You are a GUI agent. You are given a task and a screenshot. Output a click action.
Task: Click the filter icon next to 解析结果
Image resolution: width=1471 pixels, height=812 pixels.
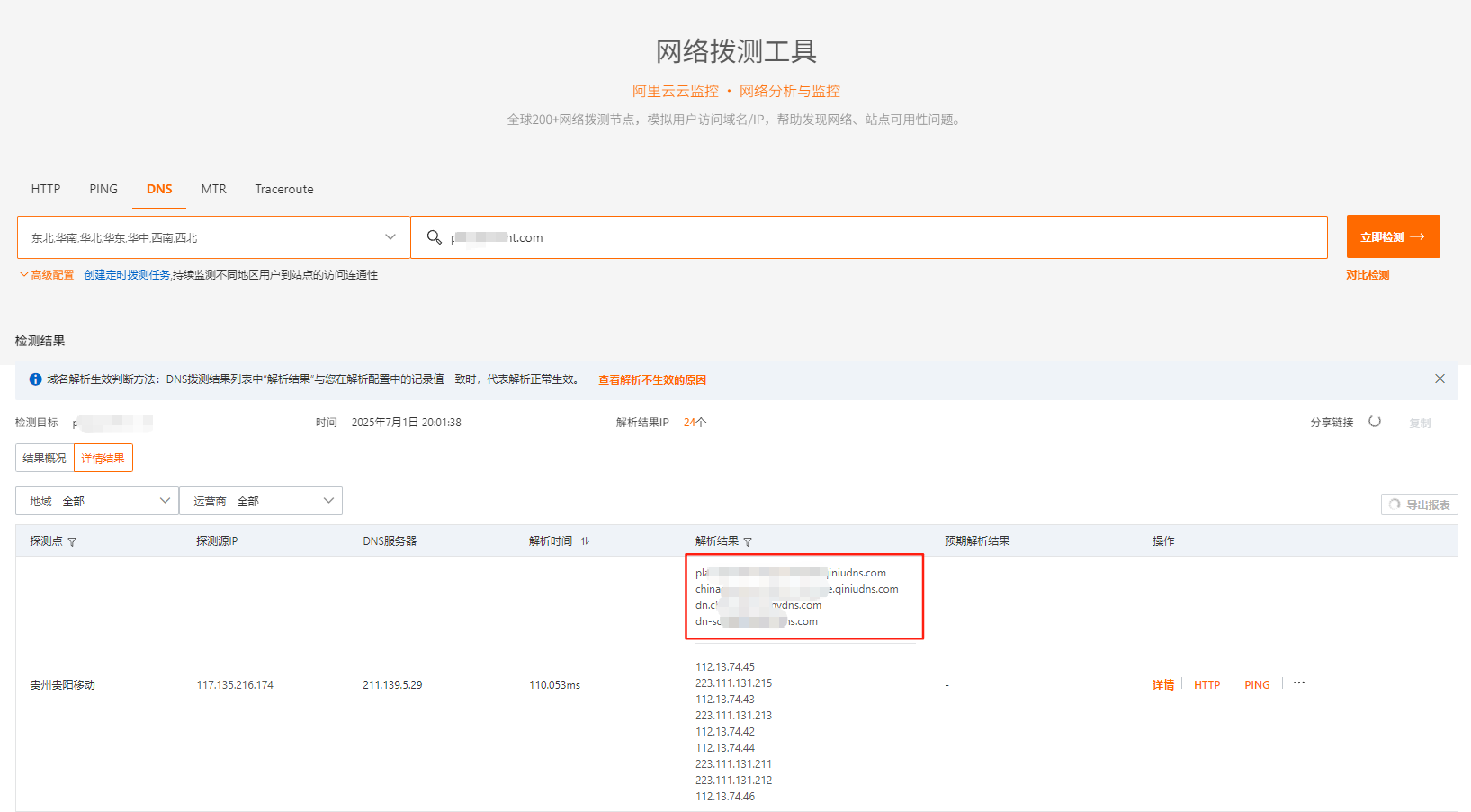tap(748, 542)
